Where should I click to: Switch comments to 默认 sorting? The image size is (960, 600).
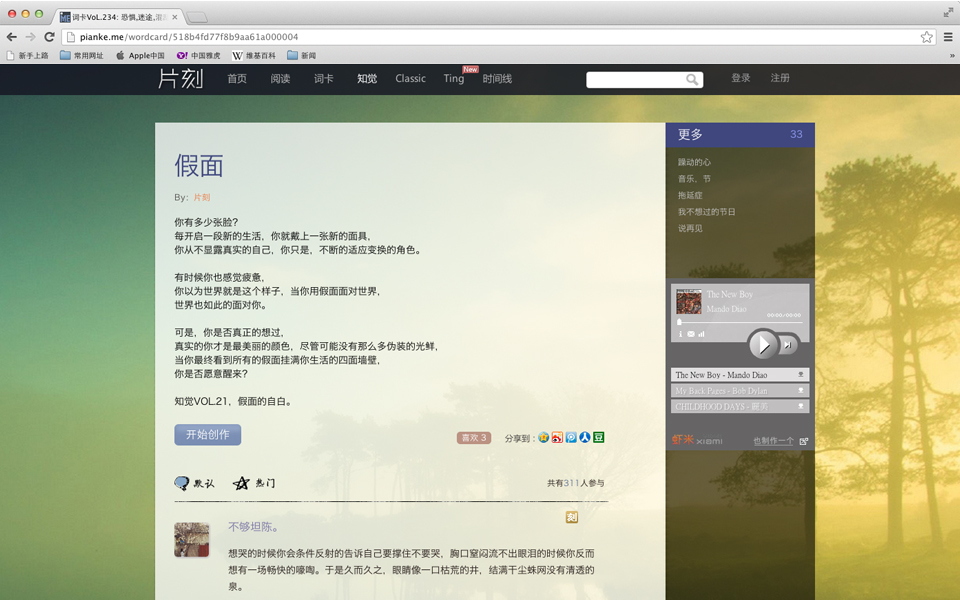click(x=194, y=483)
